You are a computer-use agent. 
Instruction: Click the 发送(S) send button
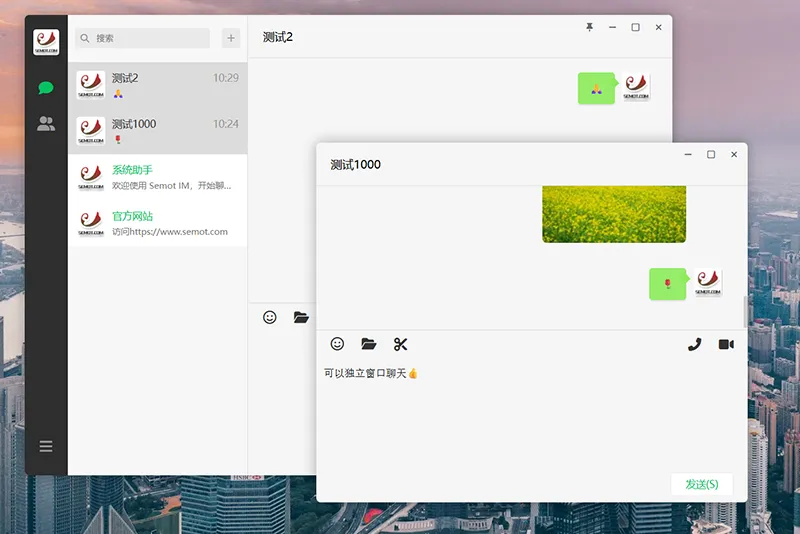701,484
